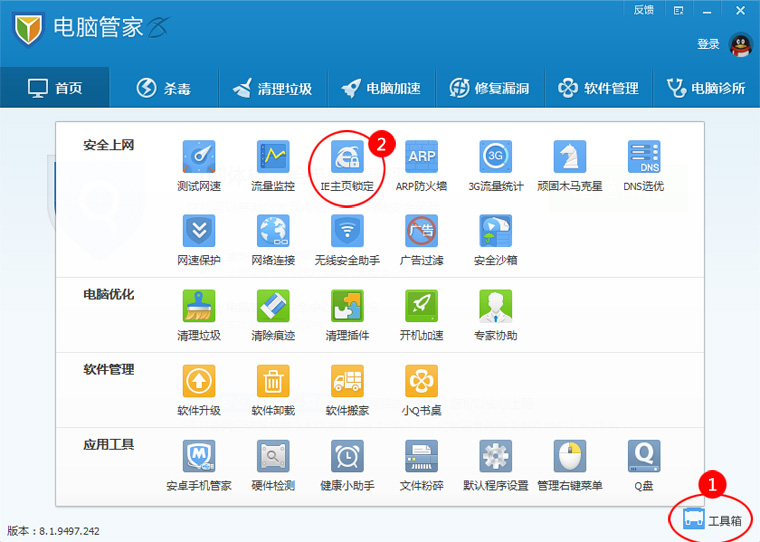Viewport: 760px width, 542px height.
Task: Open the ARP防火墙 tool
Action: [421, 158]
